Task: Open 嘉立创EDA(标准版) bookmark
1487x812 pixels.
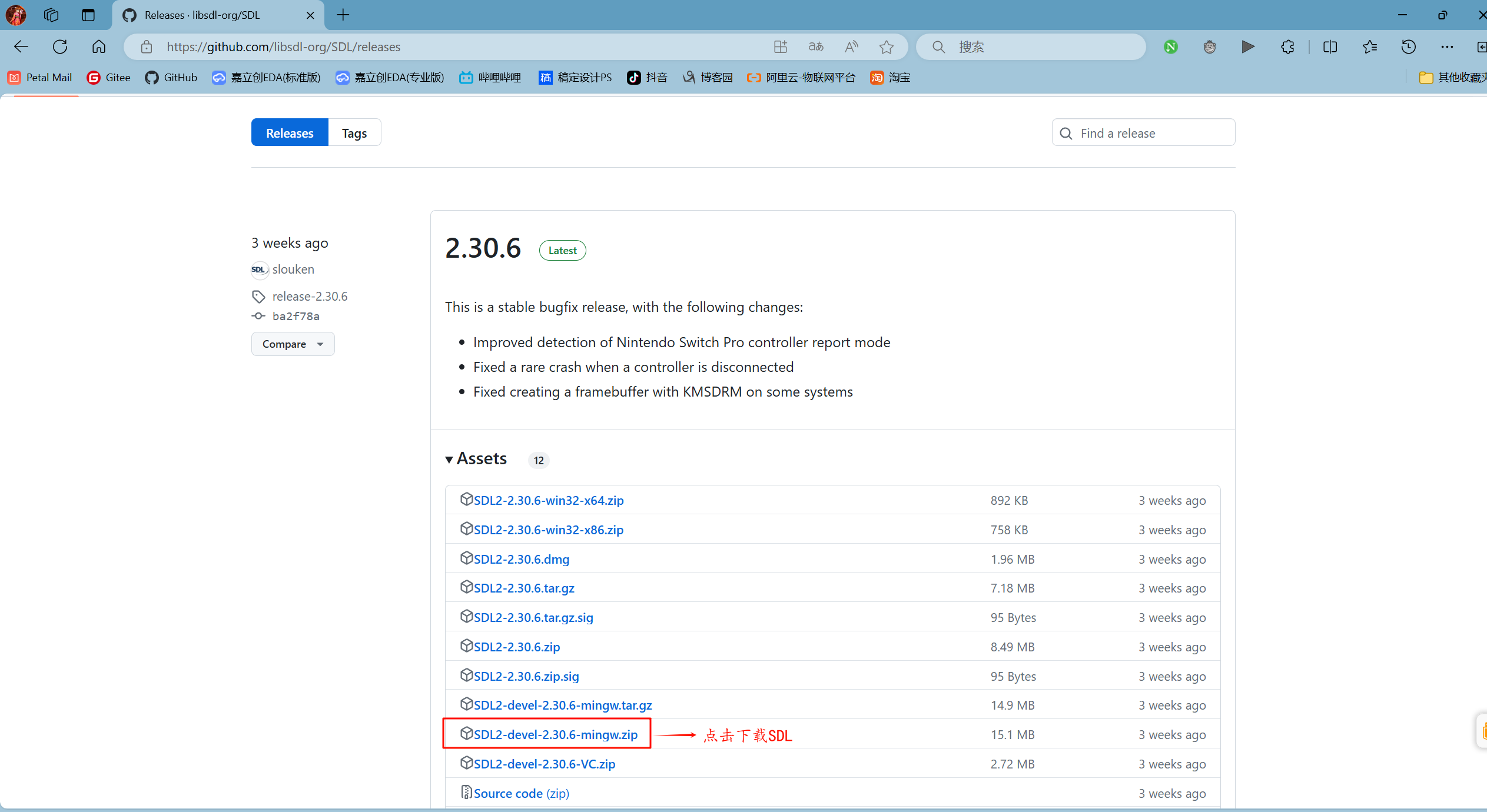Action: click(x=267, y=77)
